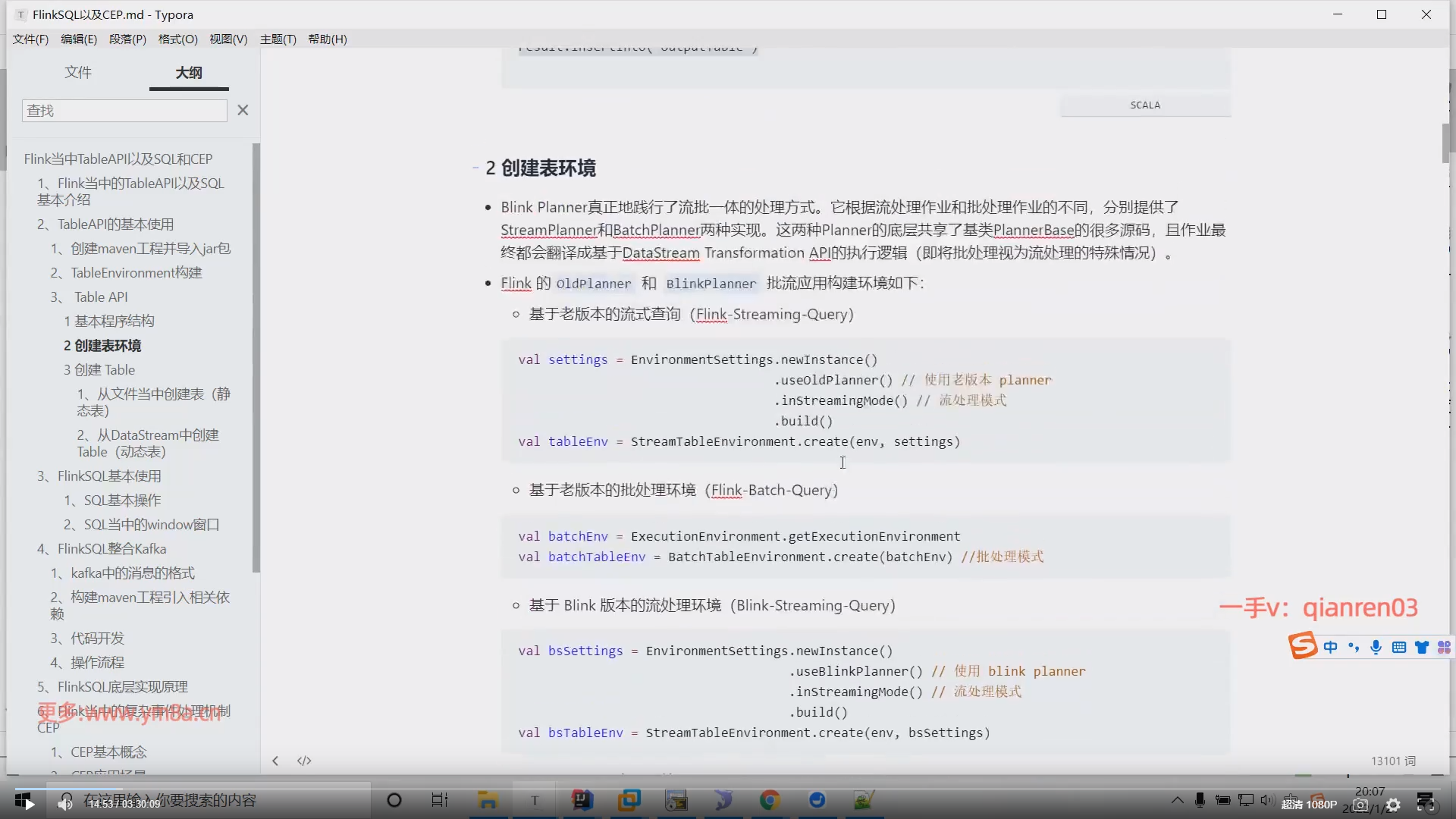Open File Explorer from taskbar

pyautogui.click(x=488, y=800)
